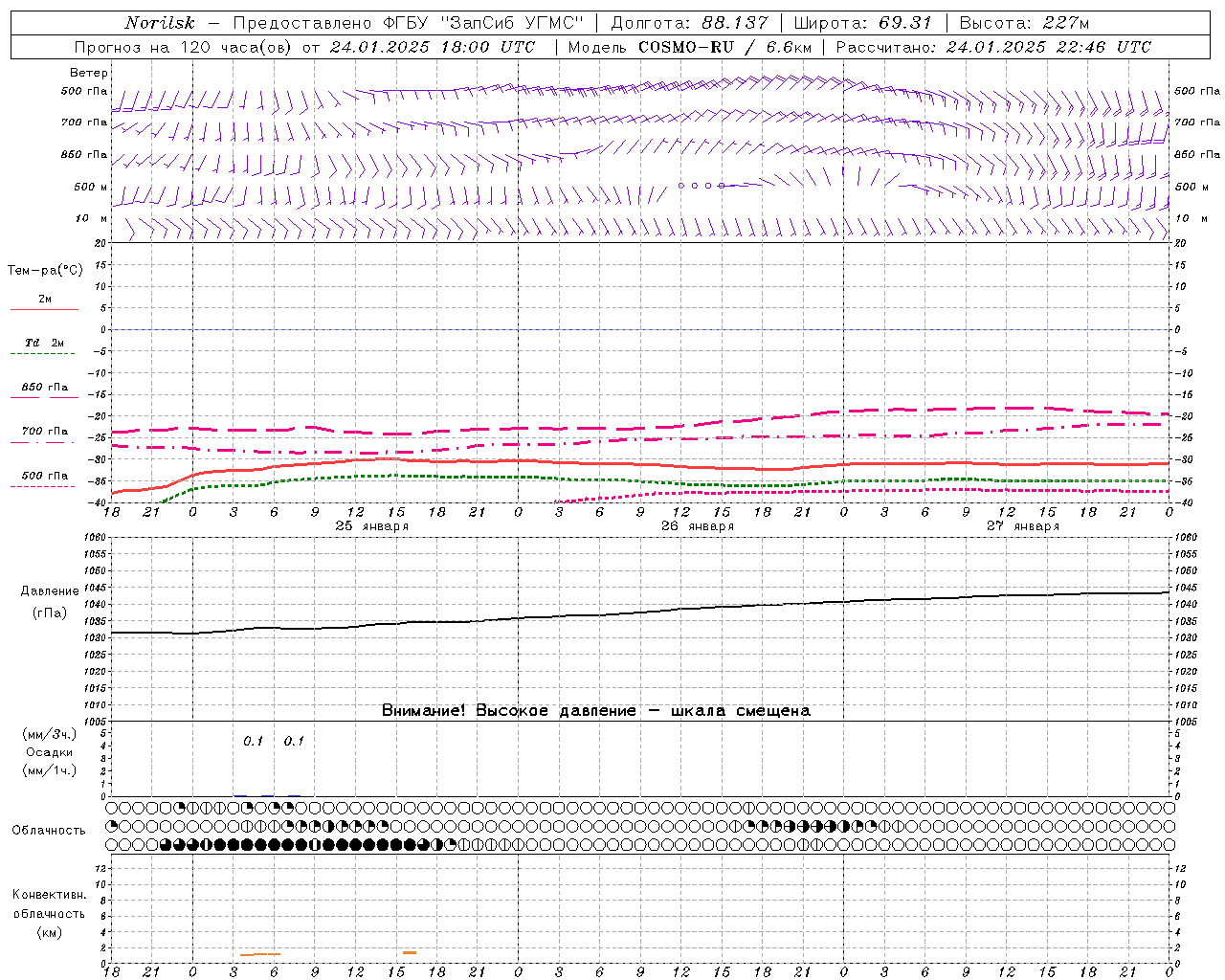Click the 'Модель COSMO-RU / 6.6км' model label

(689, 47)
